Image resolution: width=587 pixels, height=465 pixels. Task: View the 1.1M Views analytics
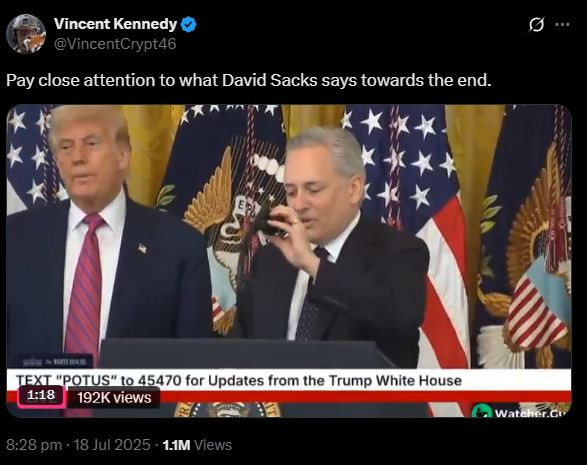[197, 445]
